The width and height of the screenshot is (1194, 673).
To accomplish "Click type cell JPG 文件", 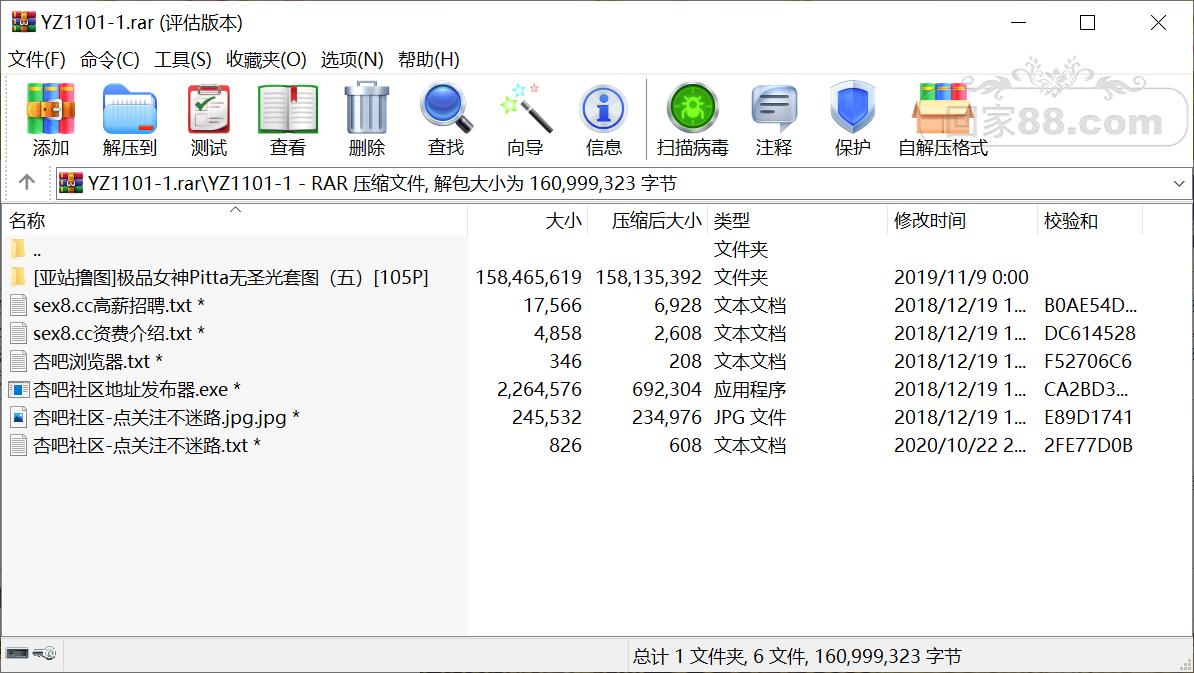I will click(749, 417).
